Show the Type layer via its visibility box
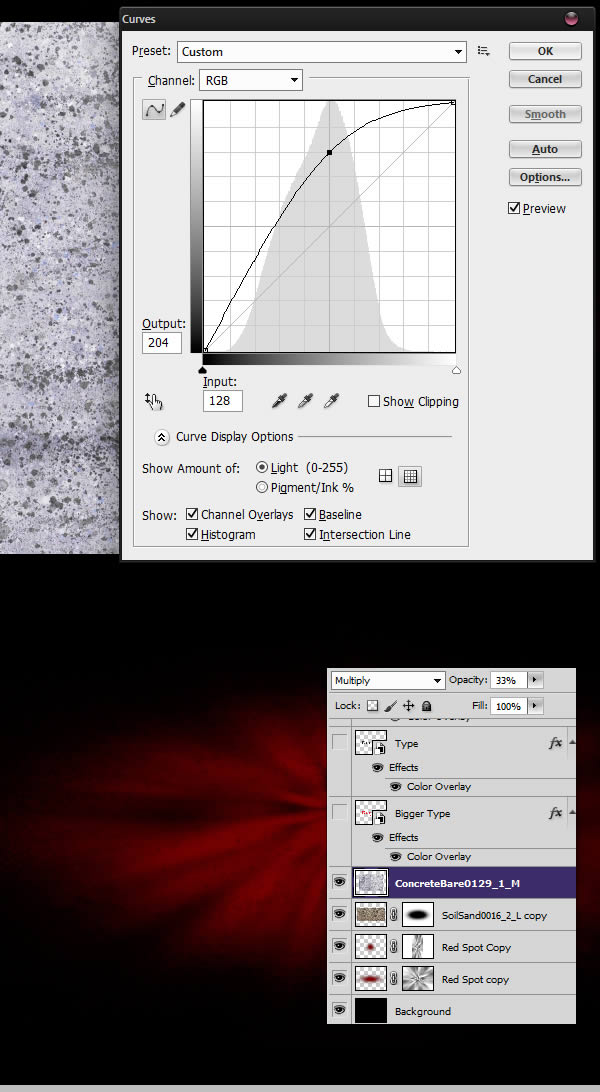 pyautogui.click(x=339, y=742)
